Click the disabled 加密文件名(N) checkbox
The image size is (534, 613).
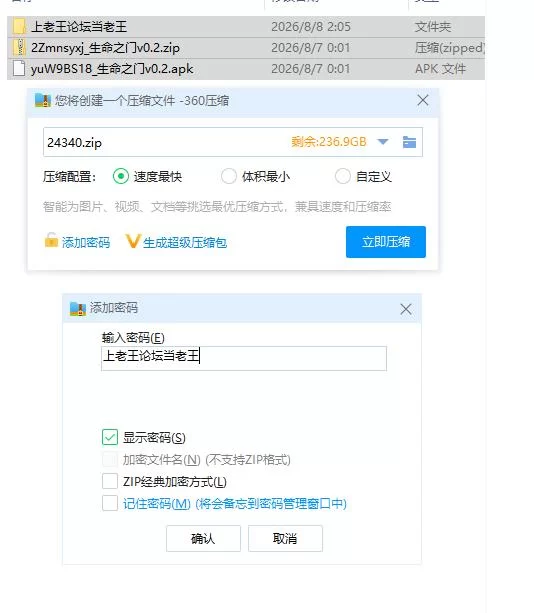[110, 459]
